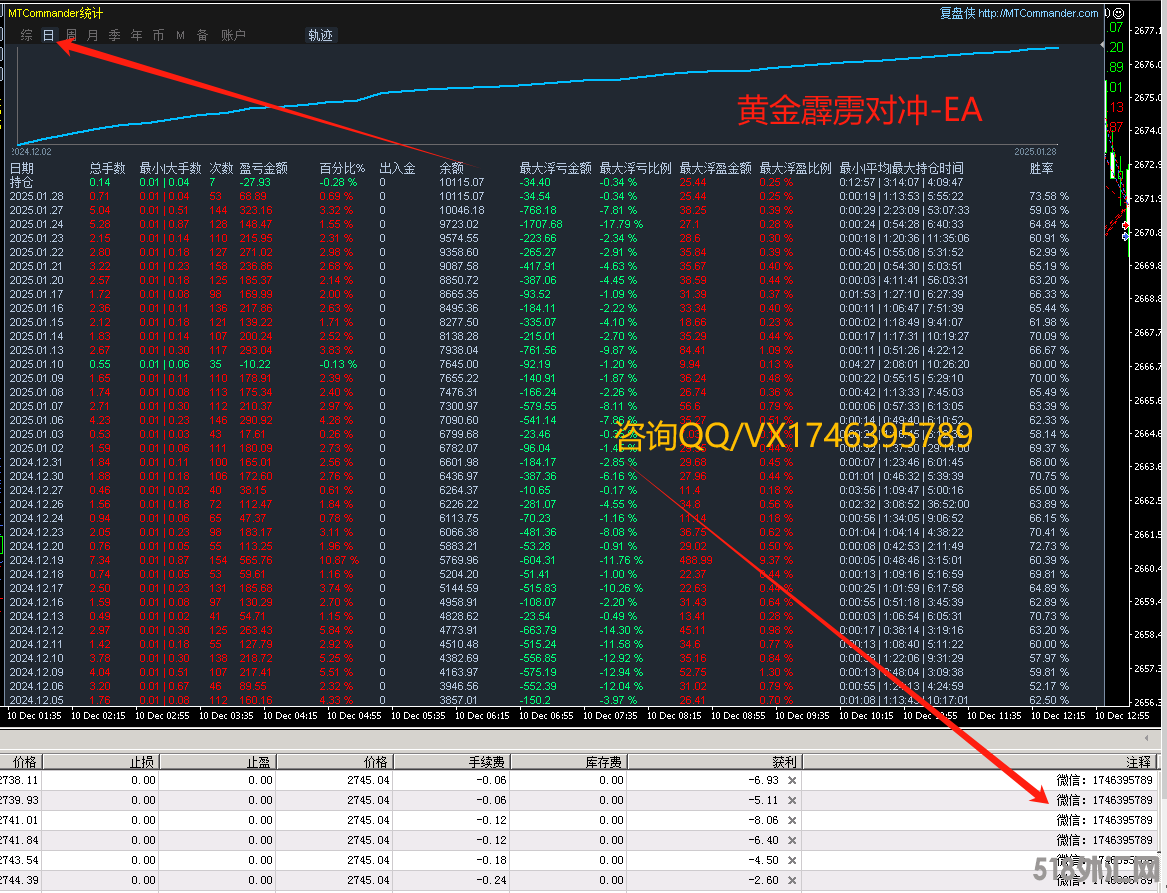Toggle the 轨迹 trajectory button

pos(320,35)
